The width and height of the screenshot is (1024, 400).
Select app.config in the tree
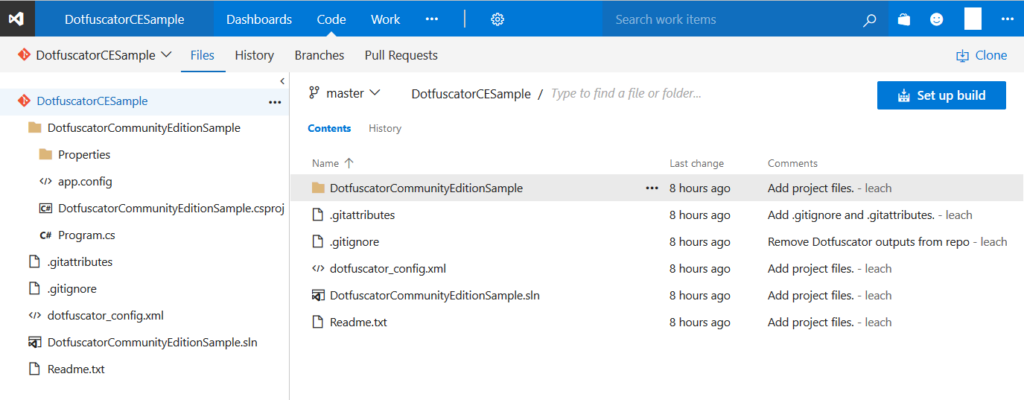click(x=85, y=182)
